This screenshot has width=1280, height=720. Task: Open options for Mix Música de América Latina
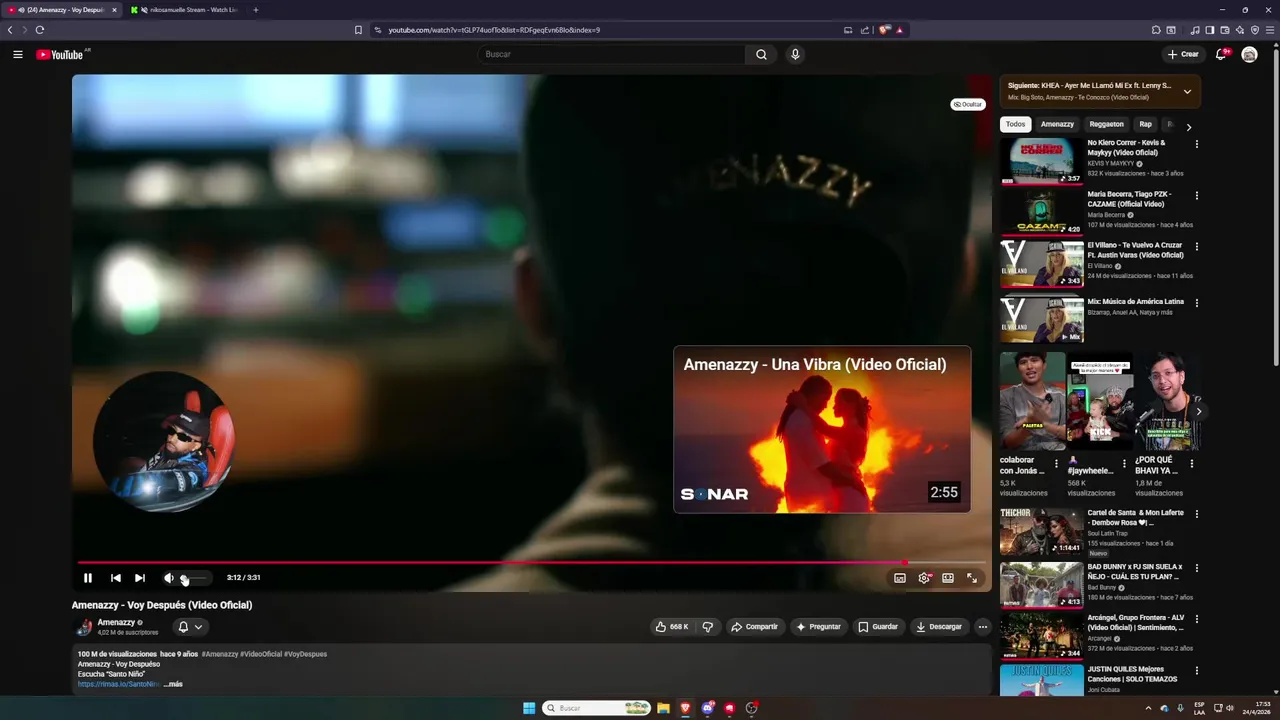tap(1196, 303)
